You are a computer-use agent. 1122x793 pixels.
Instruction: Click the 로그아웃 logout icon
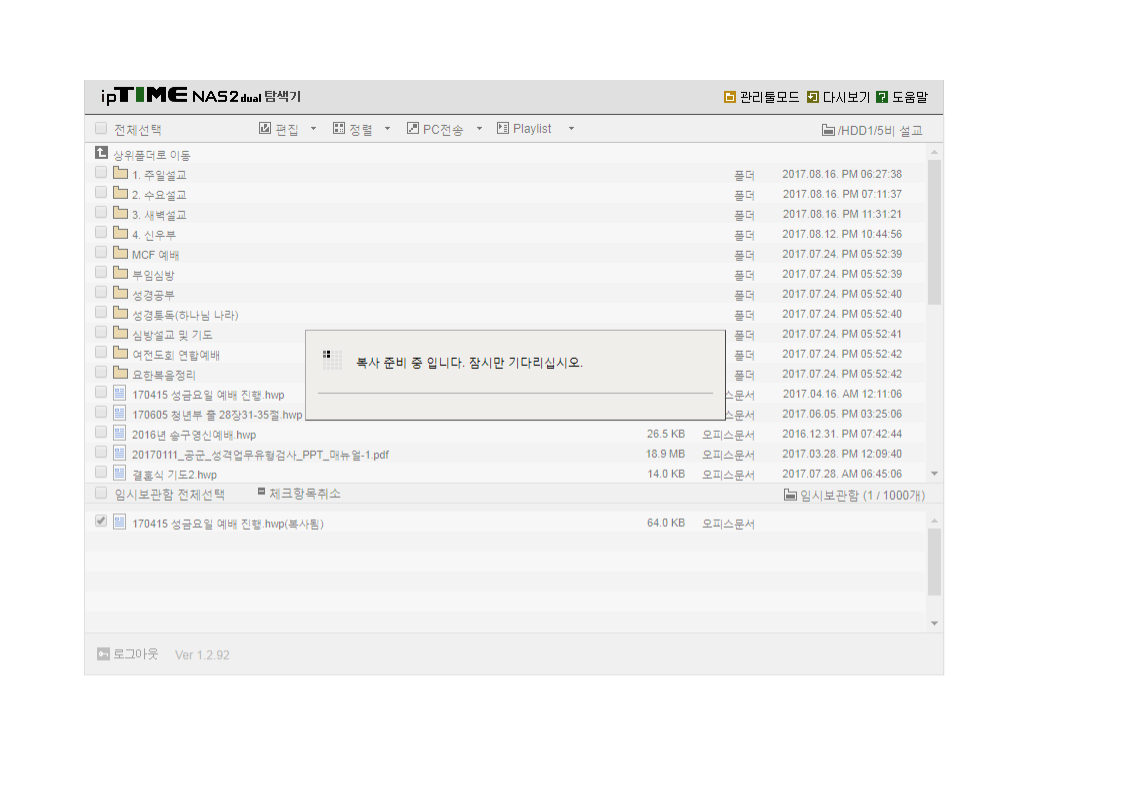click(103, 654)
